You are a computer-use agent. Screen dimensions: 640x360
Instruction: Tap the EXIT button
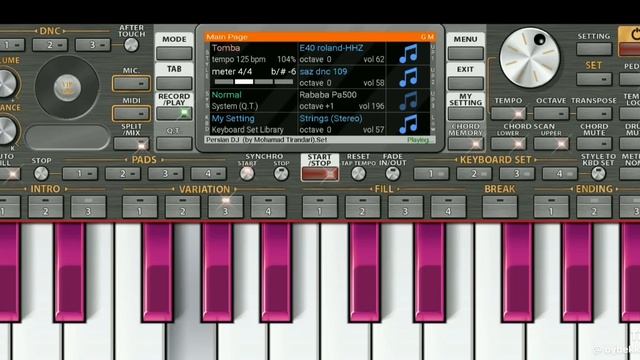[465, 83]
